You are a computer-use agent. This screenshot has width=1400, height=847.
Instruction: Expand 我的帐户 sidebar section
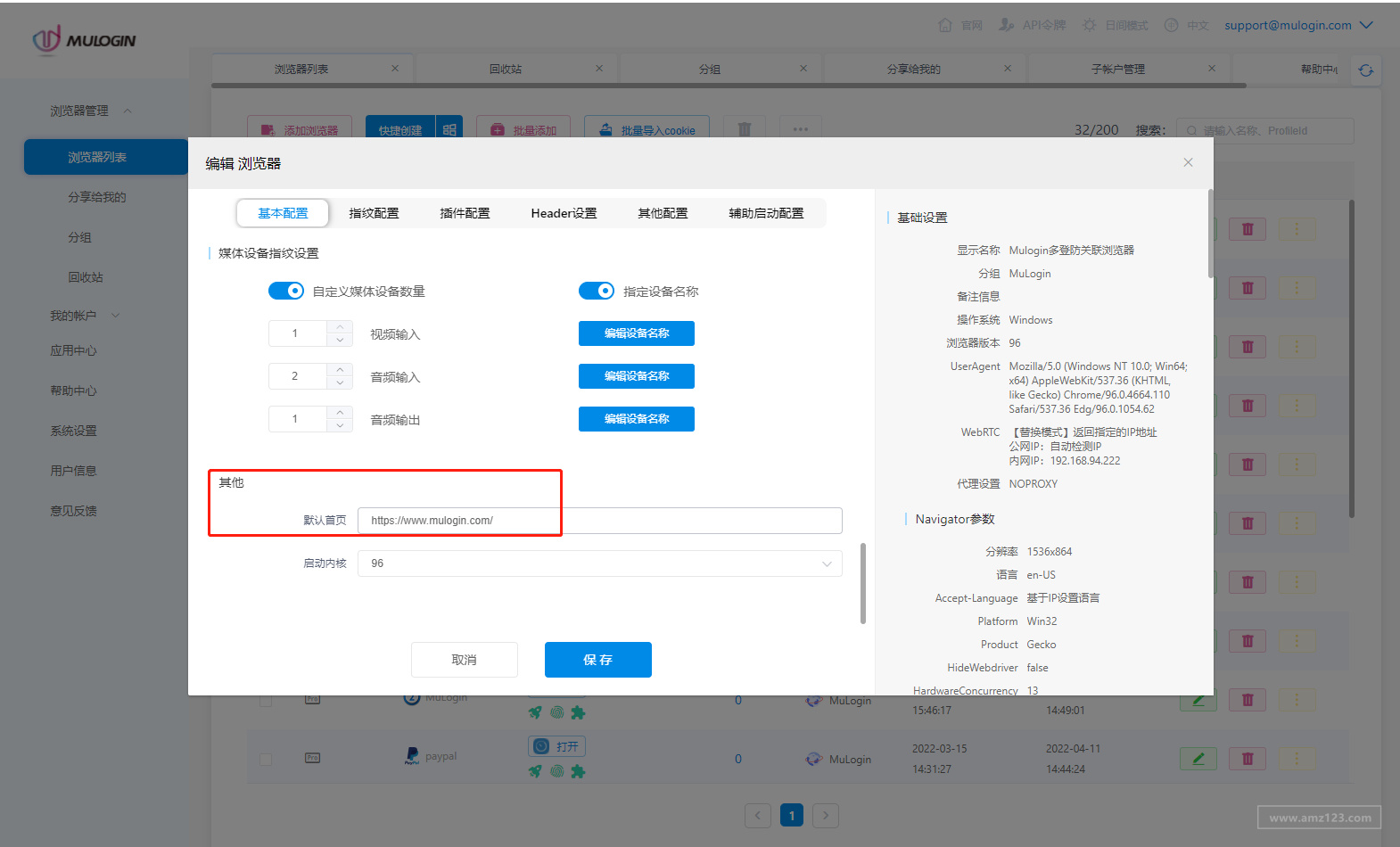click(85, 316)
